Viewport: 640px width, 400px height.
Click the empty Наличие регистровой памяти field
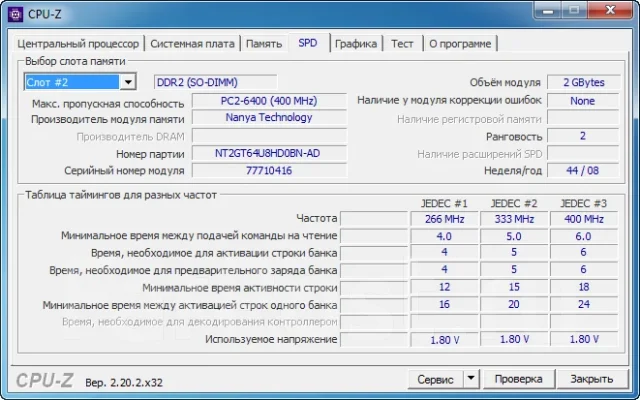[x=583, y=118]
